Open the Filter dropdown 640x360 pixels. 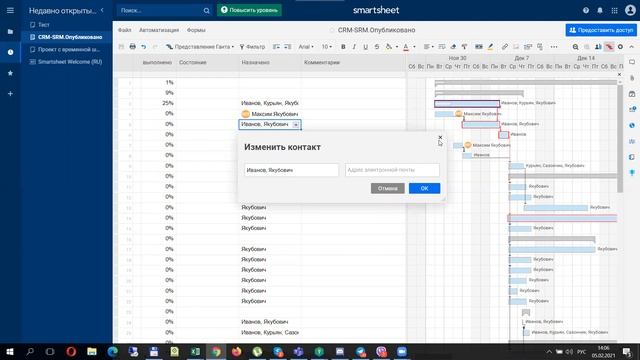pyautogui.click(x=252, y=47)
